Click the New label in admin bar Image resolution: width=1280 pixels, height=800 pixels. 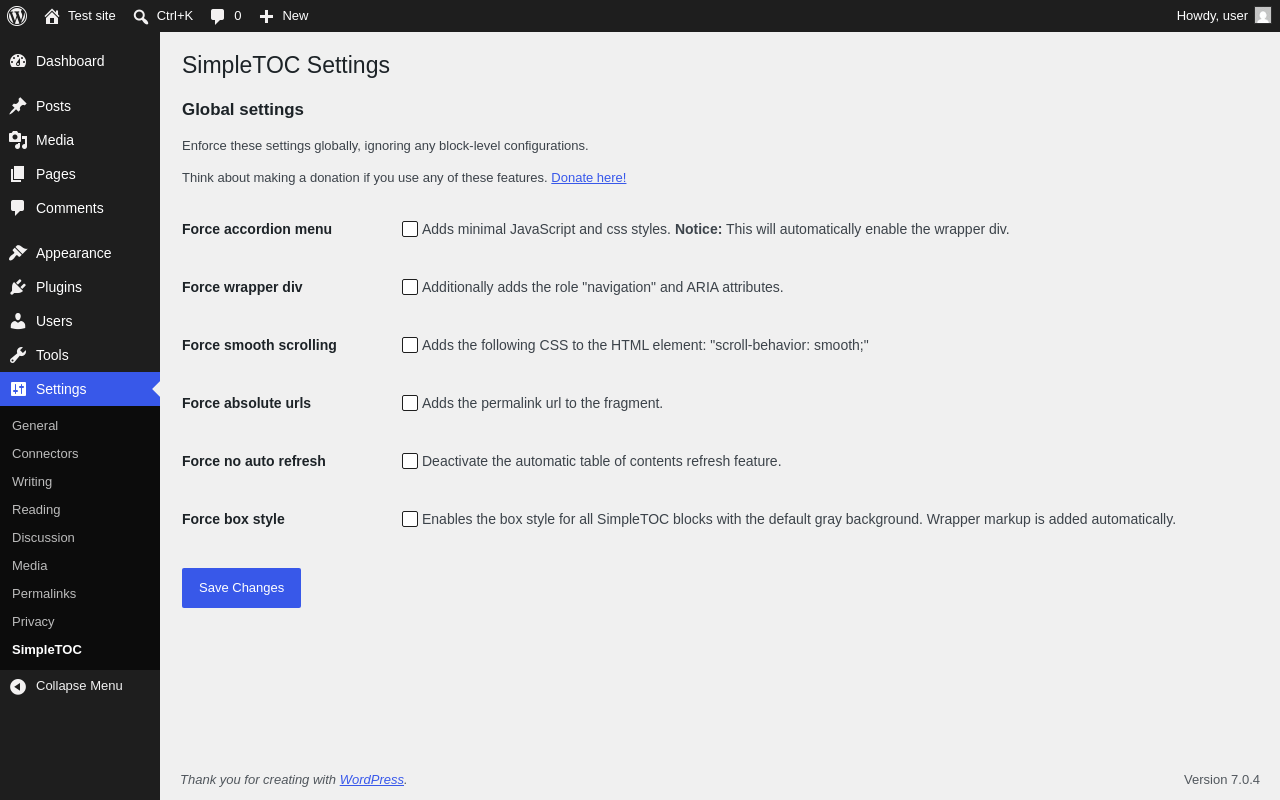coord(295,16)
